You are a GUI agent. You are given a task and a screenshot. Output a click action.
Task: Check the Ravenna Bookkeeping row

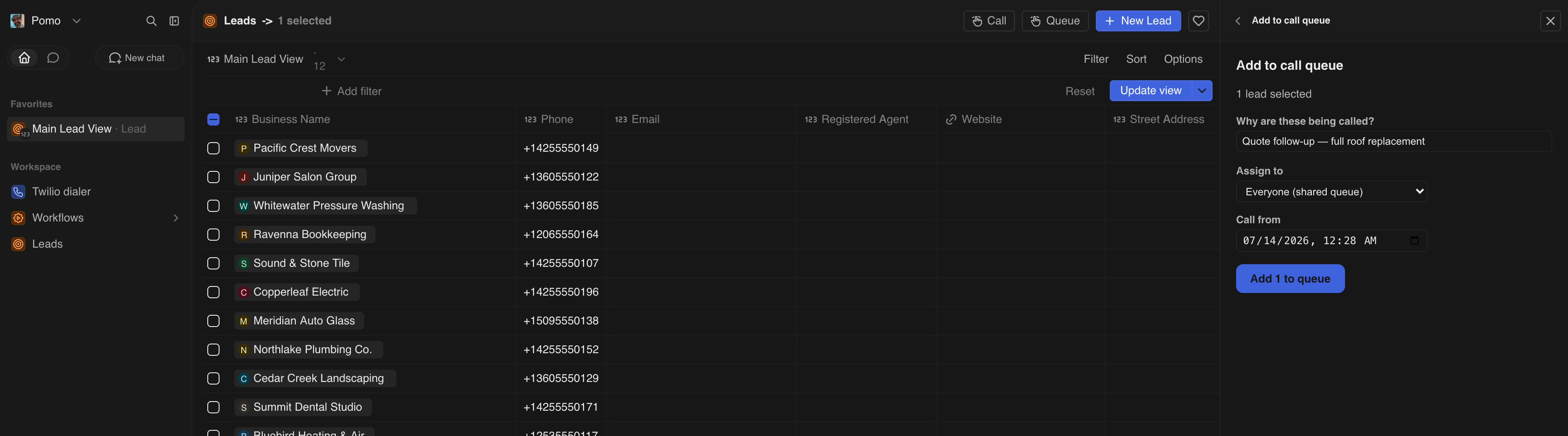[x=213, y=235]
